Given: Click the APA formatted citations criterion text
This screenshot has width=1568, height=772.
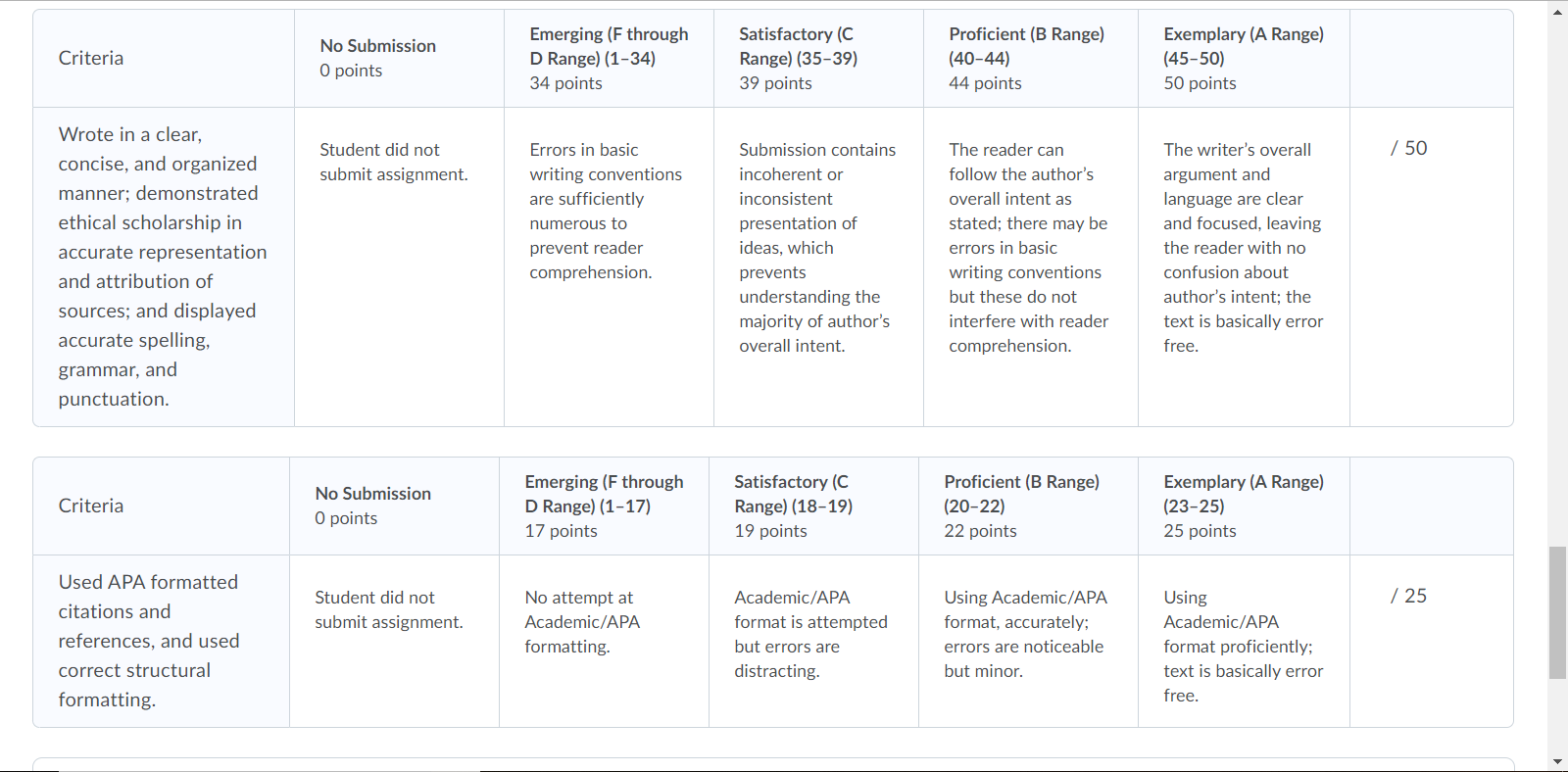Looking at the screenshot, I should click(x=149, y=641).
